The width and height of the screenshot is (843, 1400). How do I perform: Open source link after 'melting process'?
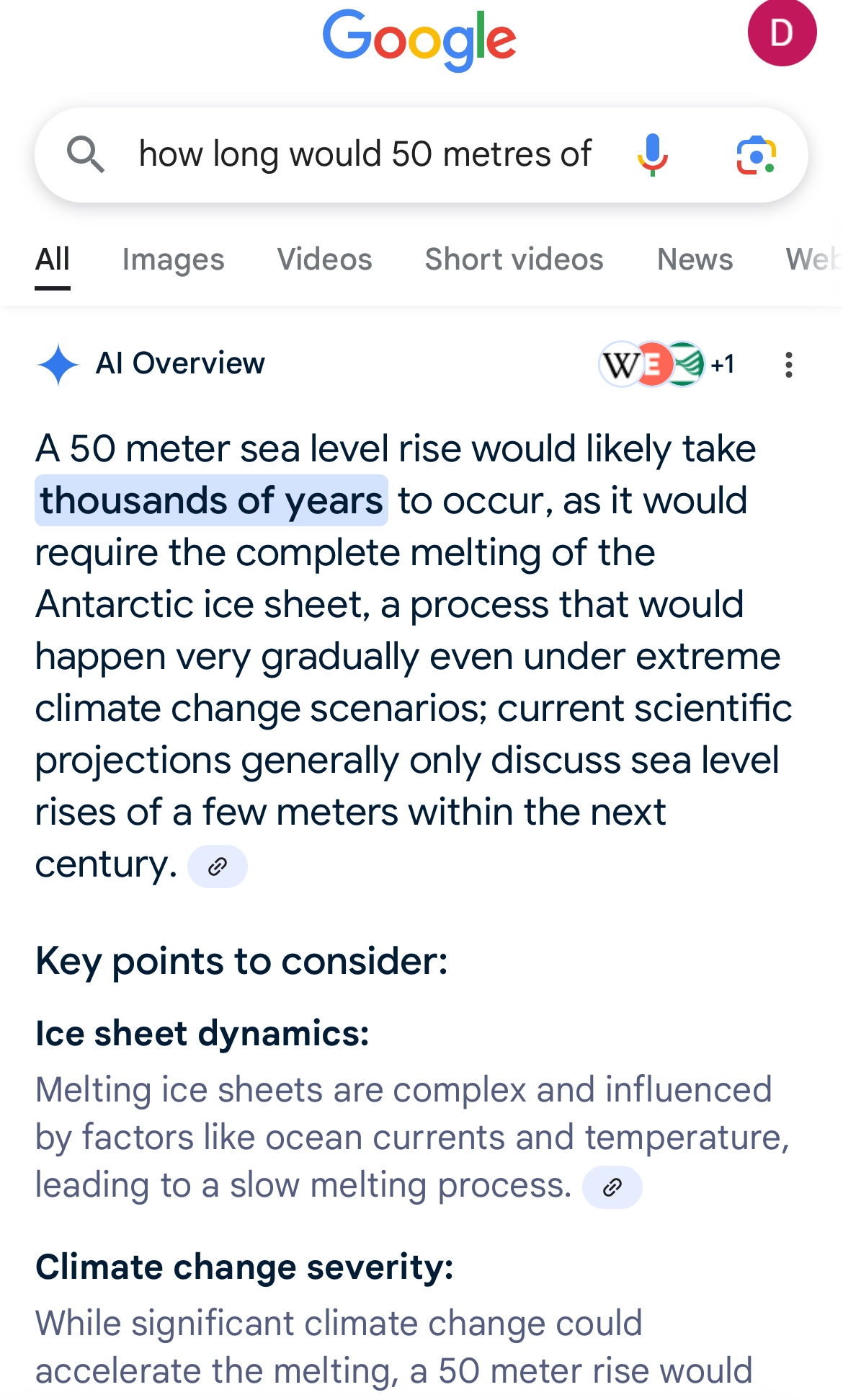tap(612, 1187)
